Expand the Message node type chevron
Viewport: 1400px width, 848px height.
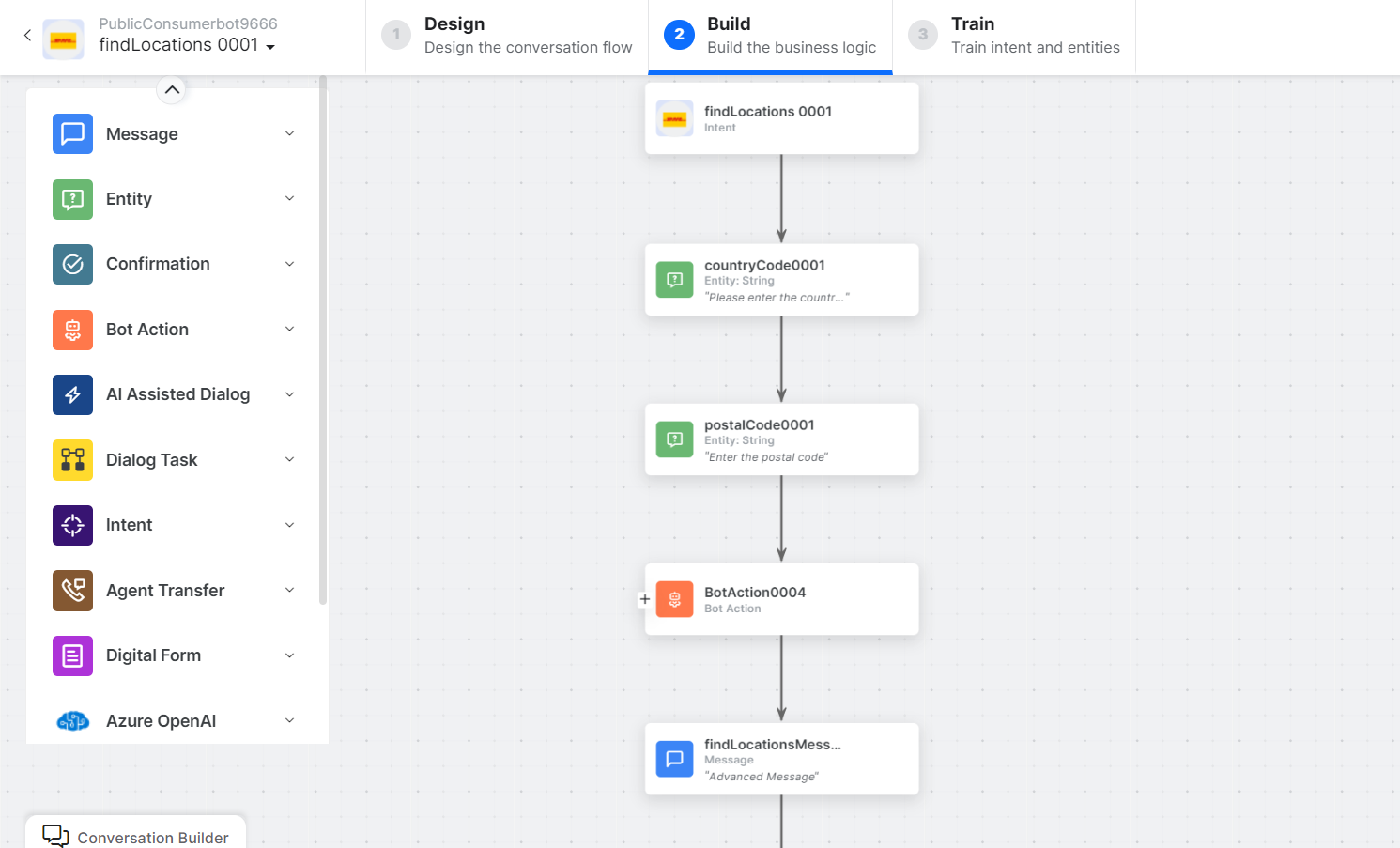[x=289, y=134]
